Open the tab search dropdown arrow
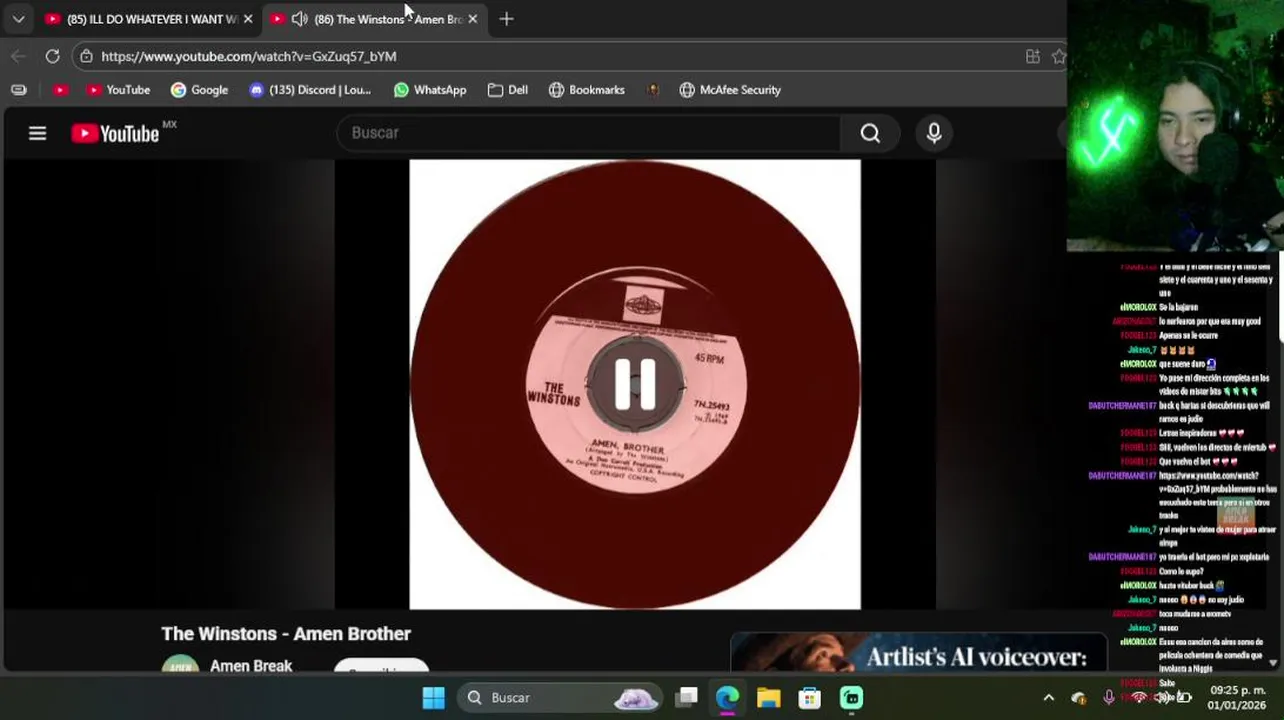Viewport: 1284px width, 720px height. [x=18, y=19]
